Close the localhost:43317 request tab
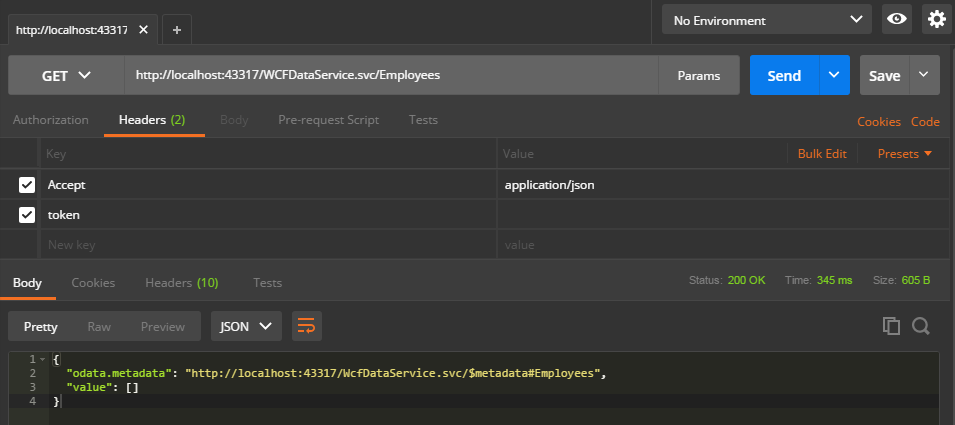Image resolution: width=955 pixels, height=425 pixels. pyautogui.click(x=143, y=30)
